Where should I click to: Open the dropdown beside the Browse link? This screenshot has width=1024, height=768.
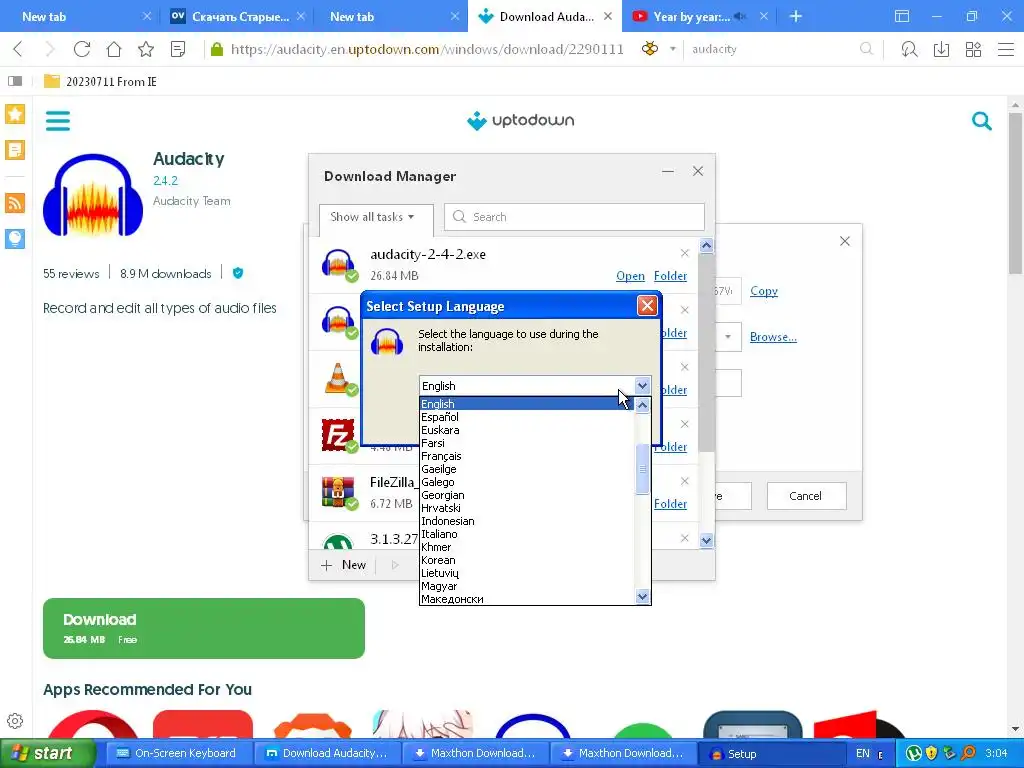click(x=728, y=337)
